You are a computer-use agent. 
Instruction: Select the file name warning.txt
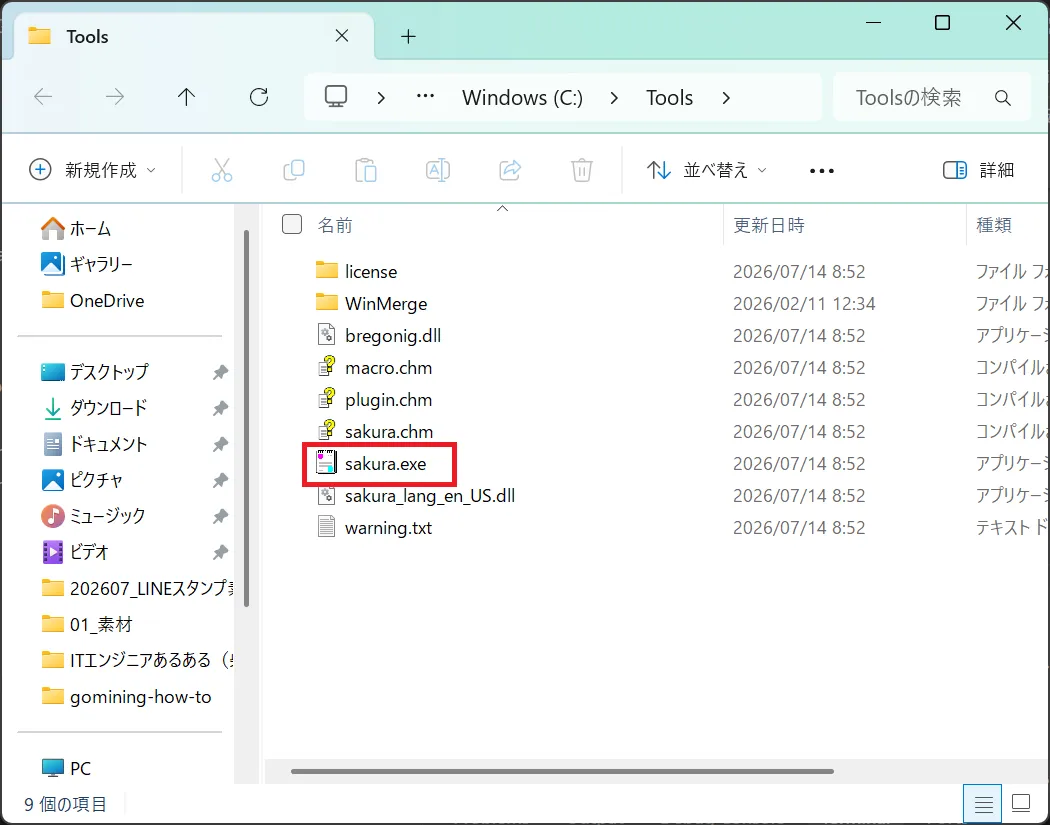click(388, 528)
